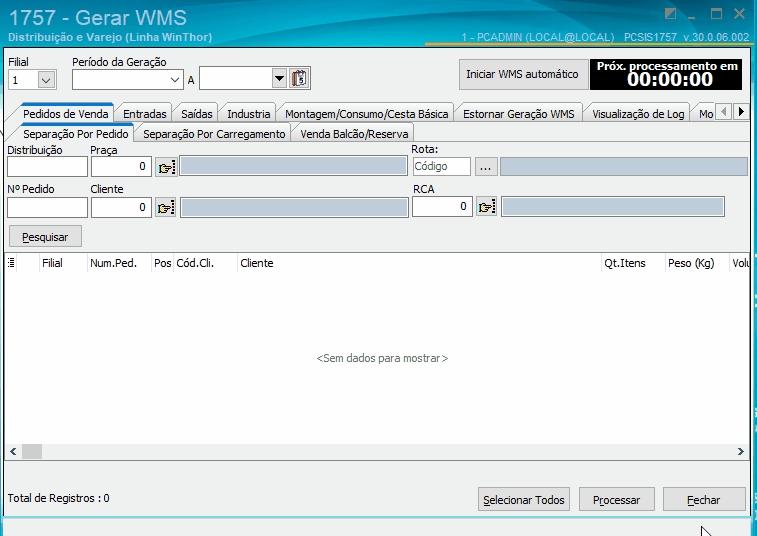This screenshot has width=757, height=536.
Task: Click the Selecionar Todos button
Action: (x=524, y=500)
